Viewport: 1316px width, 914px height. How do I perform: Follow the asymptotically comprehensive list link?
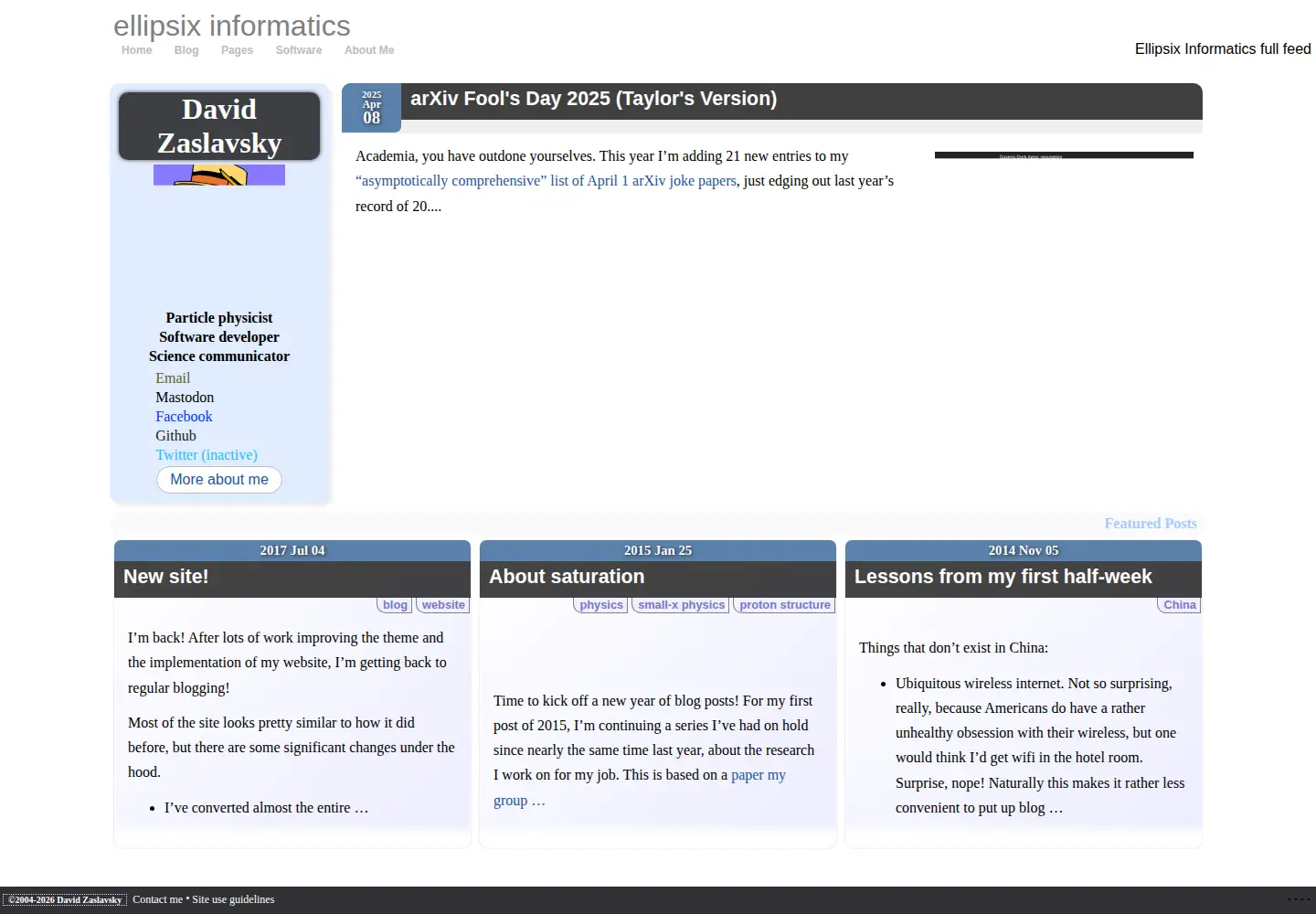[x=546, y=181]
